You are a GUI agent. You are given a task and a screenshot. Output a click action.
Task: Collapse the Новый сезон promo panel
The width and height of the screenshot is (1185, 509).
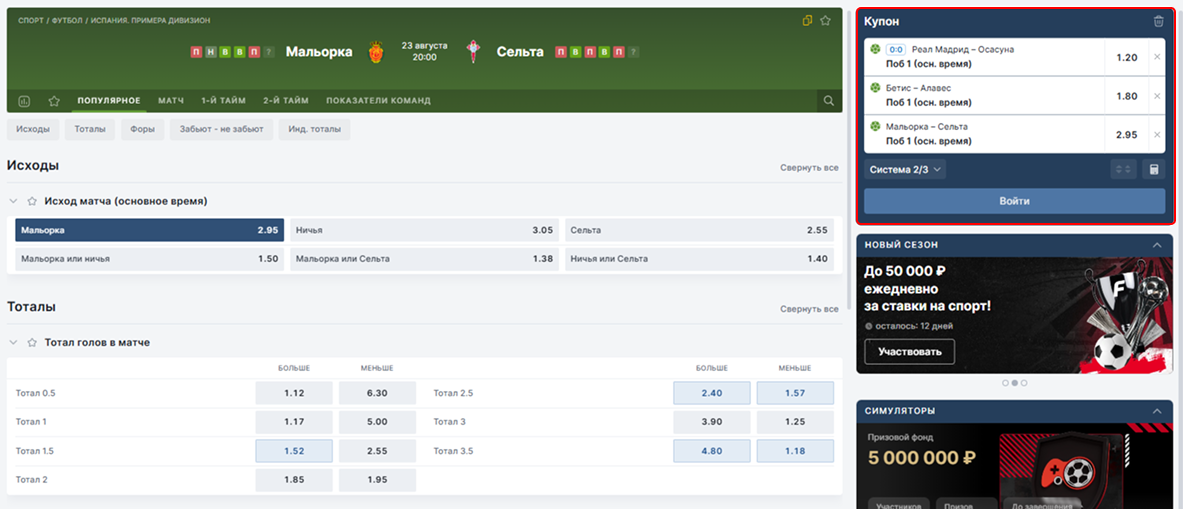click(x=1157, y=245)
